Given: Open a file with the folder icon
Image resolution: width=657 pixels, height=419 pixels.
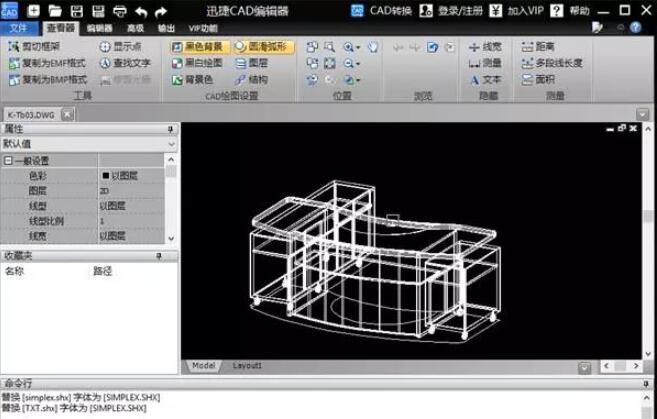Looking at the screenshot, I should point(55,11).
